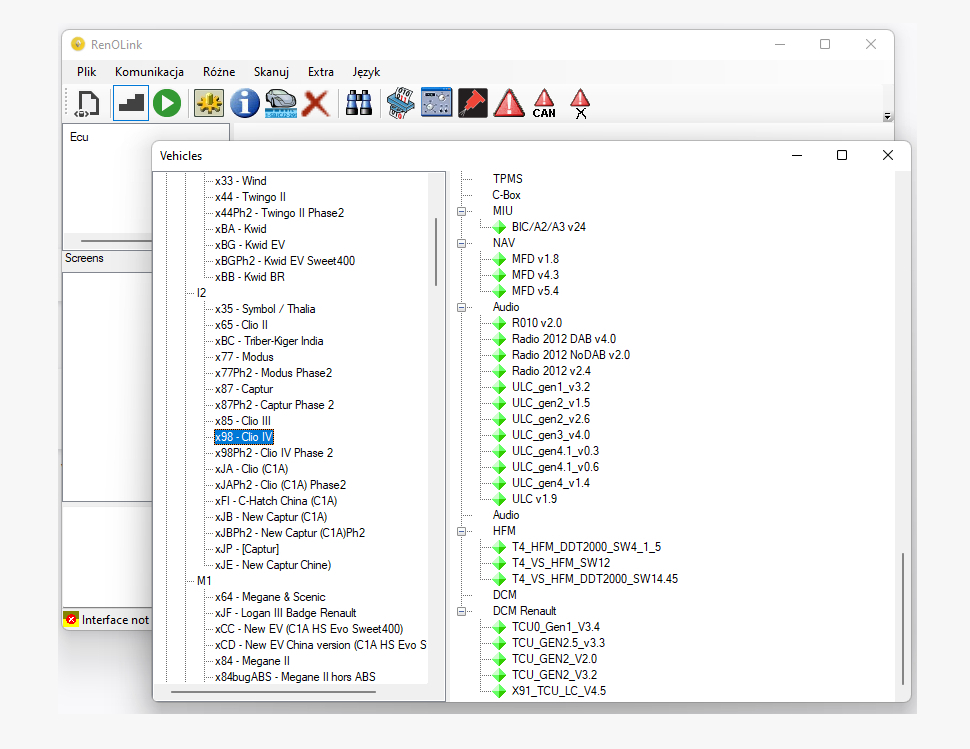The image size is (970, 749).
Task: Click the CAN warning triangle icon
Action: pos(544,103)
